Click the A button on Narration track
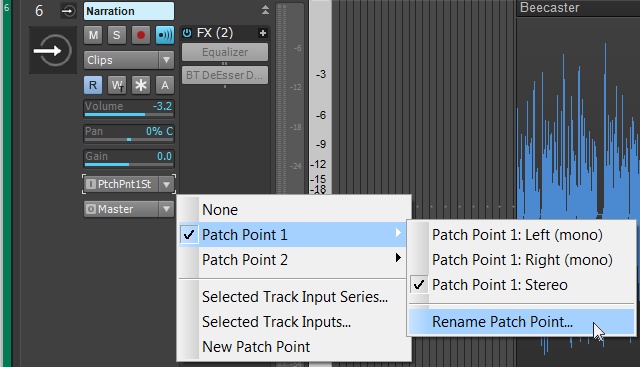This screenshot has height=367, width=640. click(x=164, y=85)
